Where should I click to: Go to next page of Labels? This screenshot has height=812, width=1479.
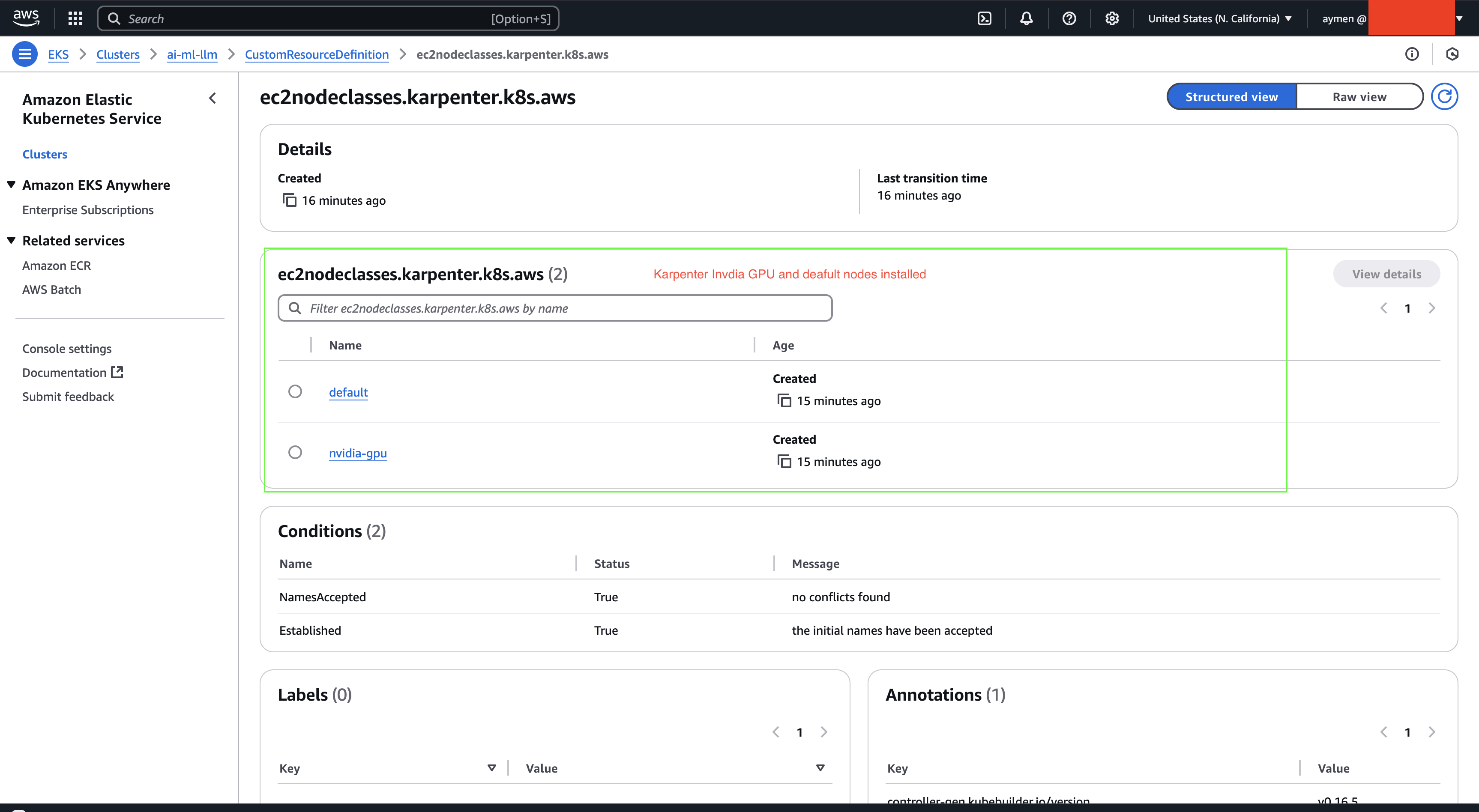[824, 731]
